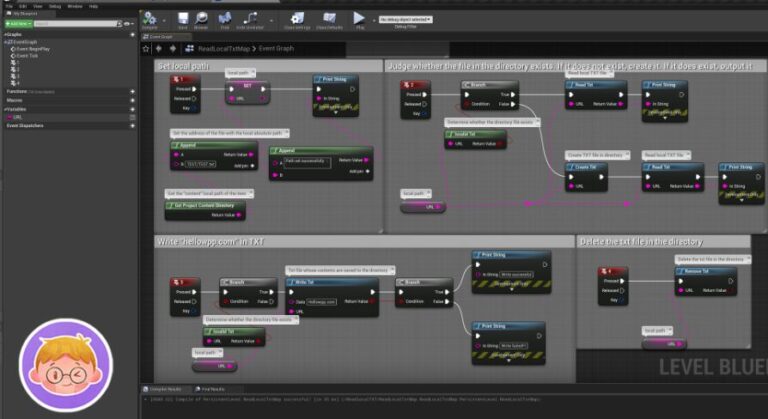
Task: Go forward with the navigation arrow
Action: click(x=172, y=49)
